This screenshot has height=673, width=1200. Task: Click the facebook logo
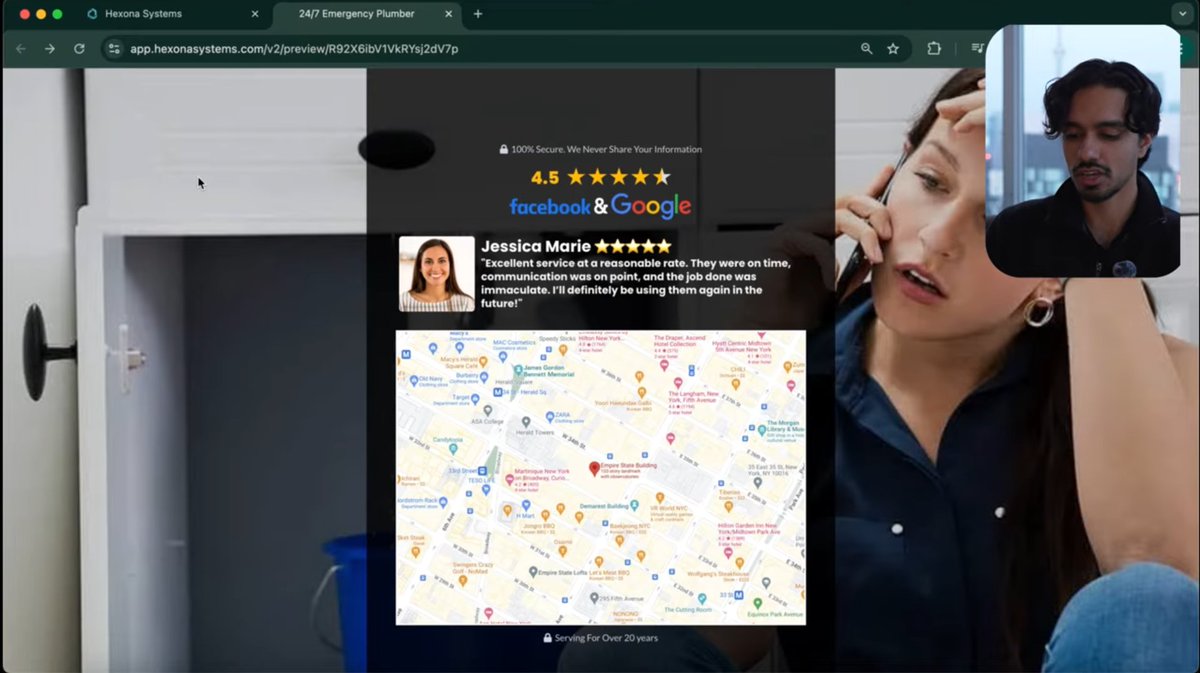(550, 207)
